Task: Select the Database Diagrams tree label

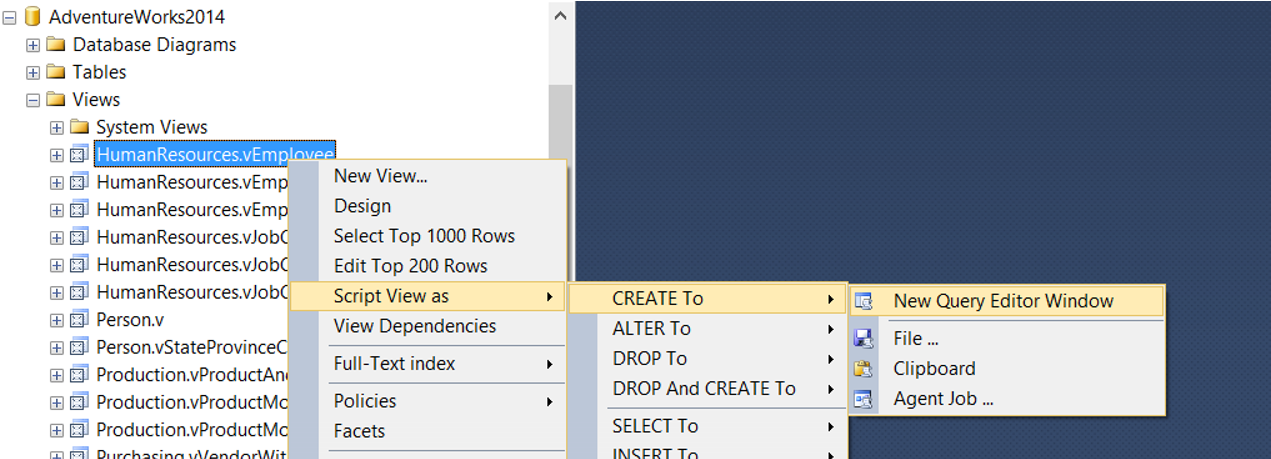Action: tap(155, 45)
